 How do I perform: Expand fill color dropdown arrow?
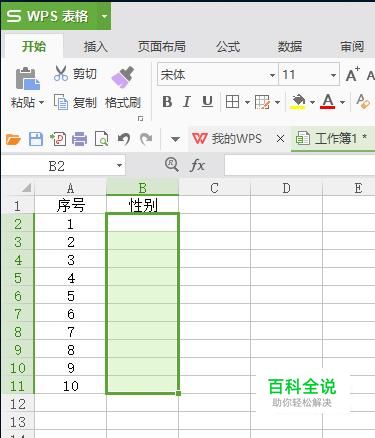(312, 102)
